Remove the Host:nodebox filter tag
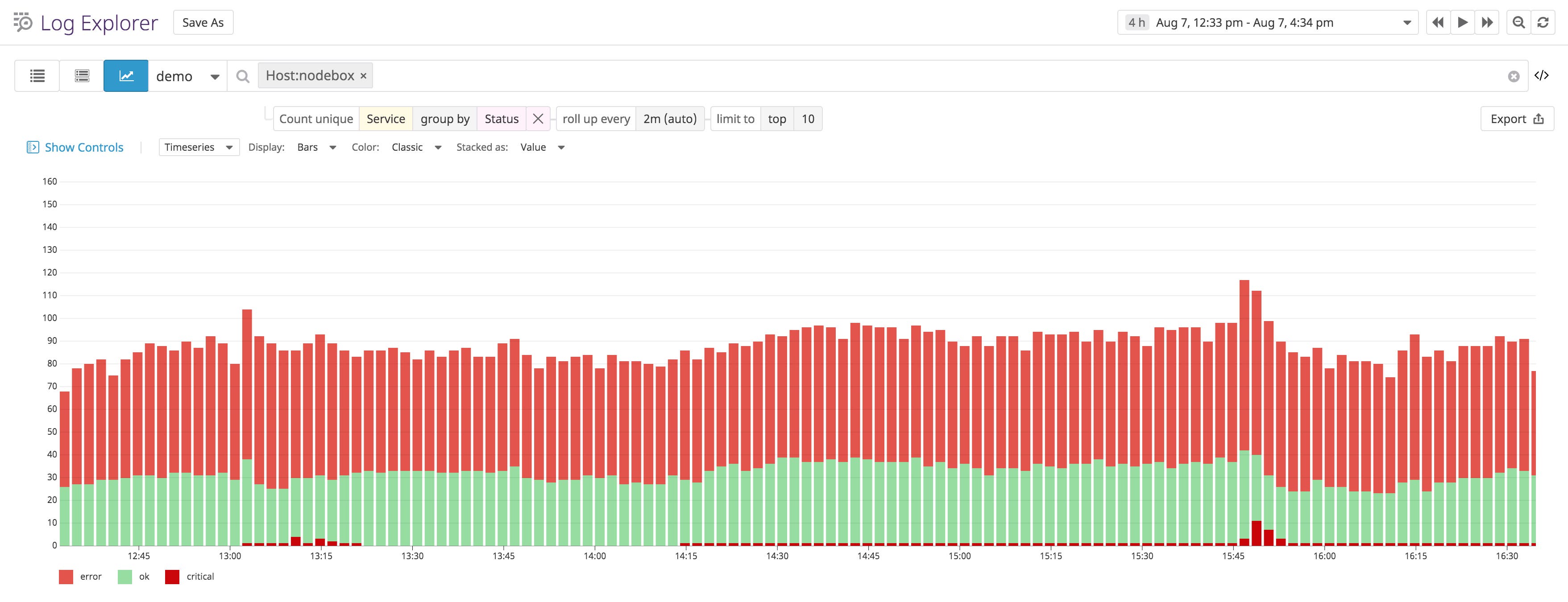The image size is (1568, 602). [x=363, y=75]
